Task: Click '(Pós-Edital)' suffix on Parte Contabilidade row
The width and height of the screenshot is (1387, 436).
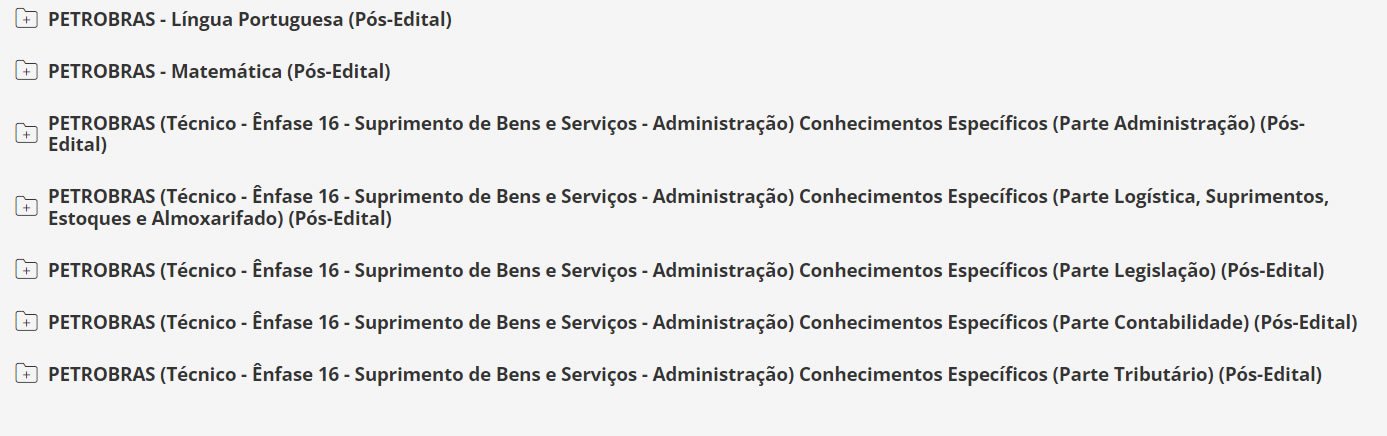Action: [1305, 322]
